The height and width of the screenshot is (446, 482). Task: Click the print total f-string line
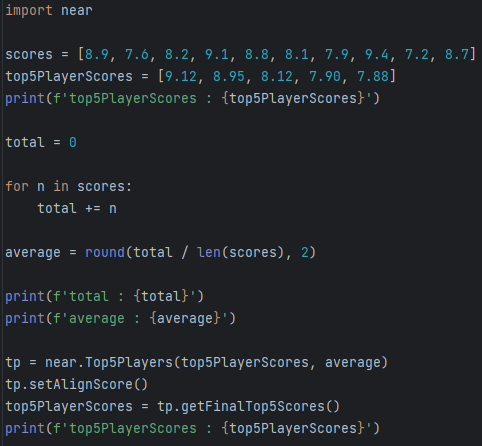(x=104, y=296)
